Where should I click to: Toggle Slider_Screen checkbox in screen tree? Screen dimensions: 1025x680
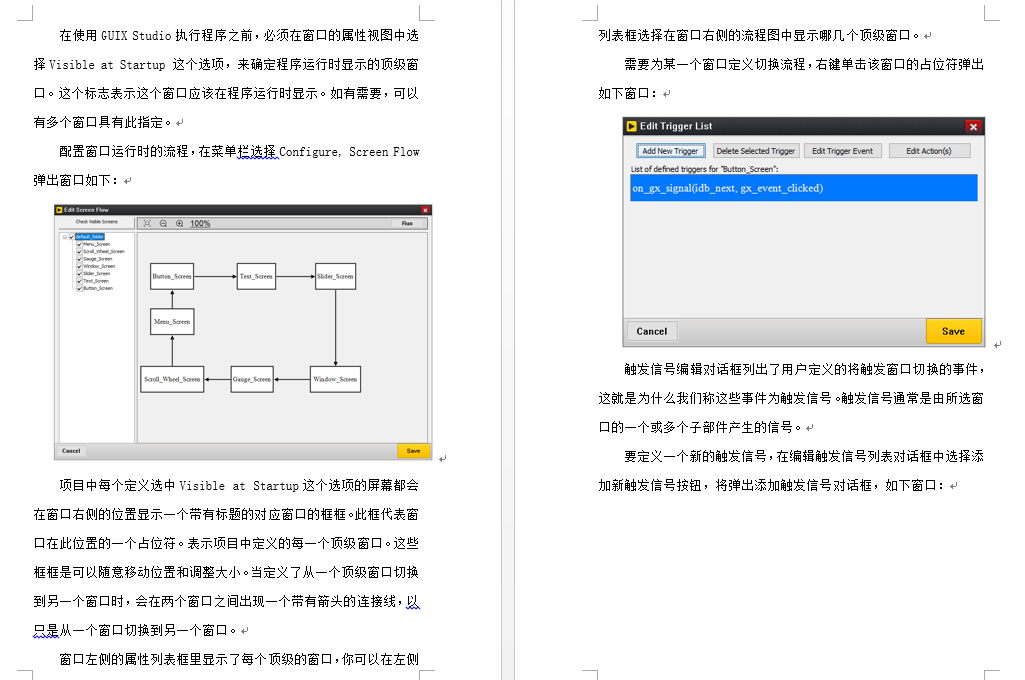point(79,273)
